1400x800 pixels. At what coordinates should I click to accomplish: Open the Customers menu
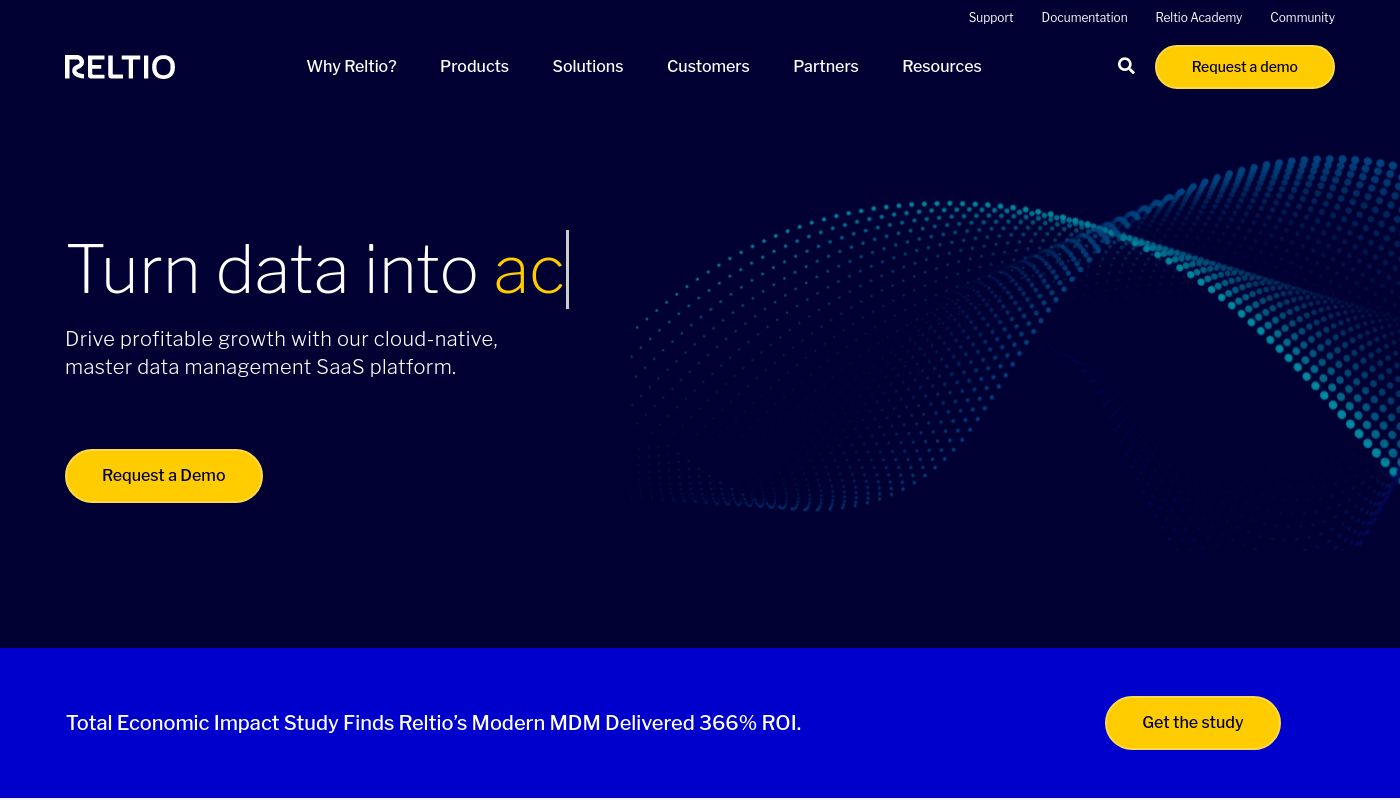[708, 66]
